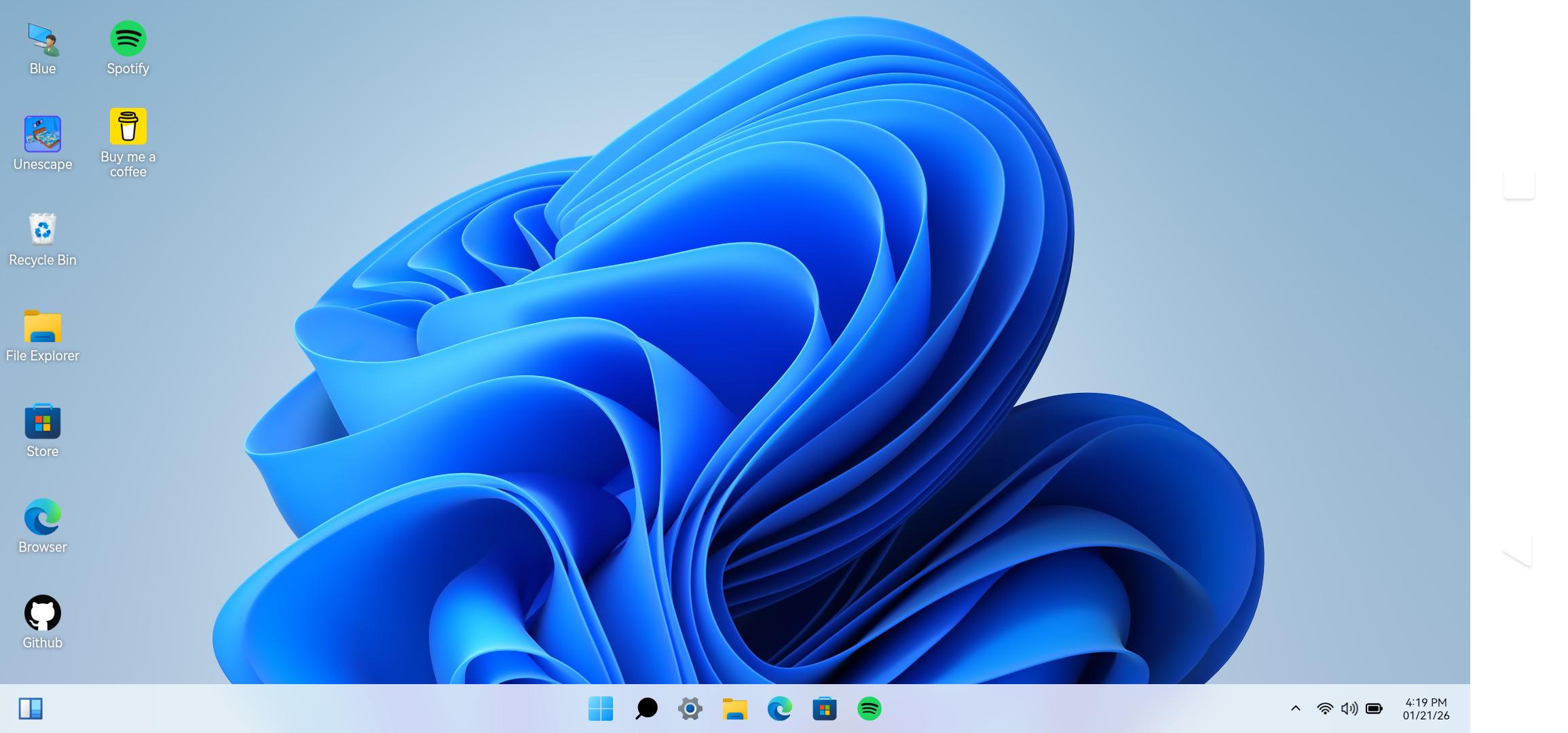The width and height of the screenshot is (1568, 733).
Task: Open File Explorer from the taskbar
Action: point(734,709)
